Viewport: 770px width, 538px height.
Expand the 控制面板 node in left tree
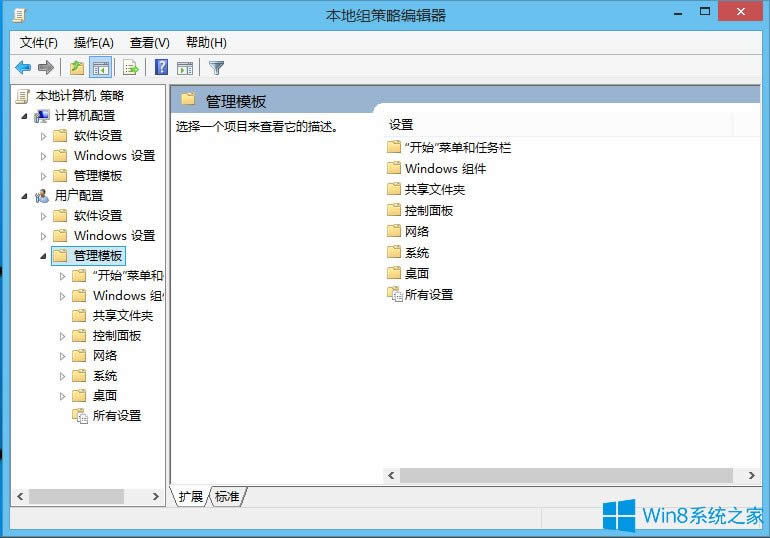click(62, 336)
